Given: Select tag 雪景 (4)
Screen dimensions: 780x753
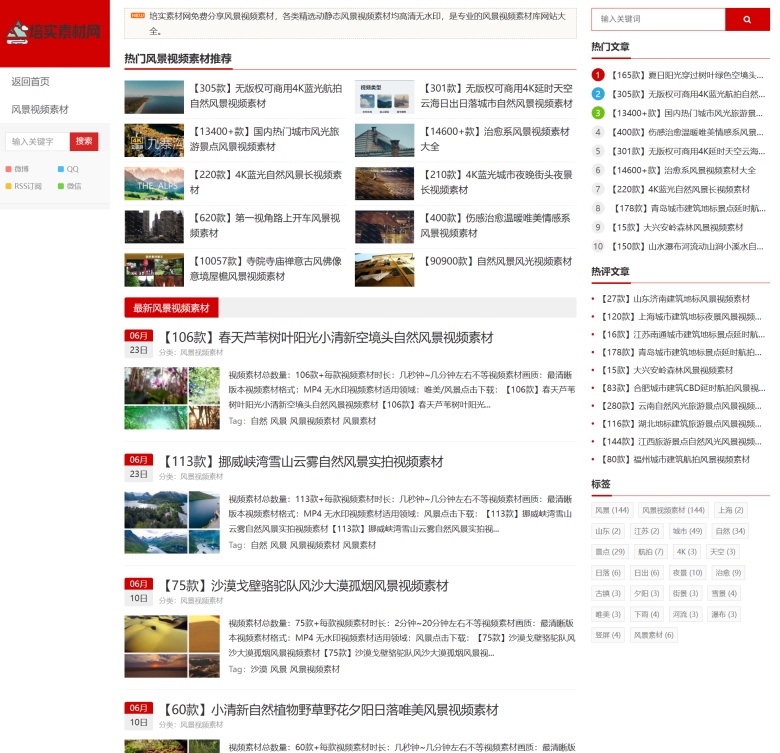Looking at the screenshot, I should click(724, 593).
